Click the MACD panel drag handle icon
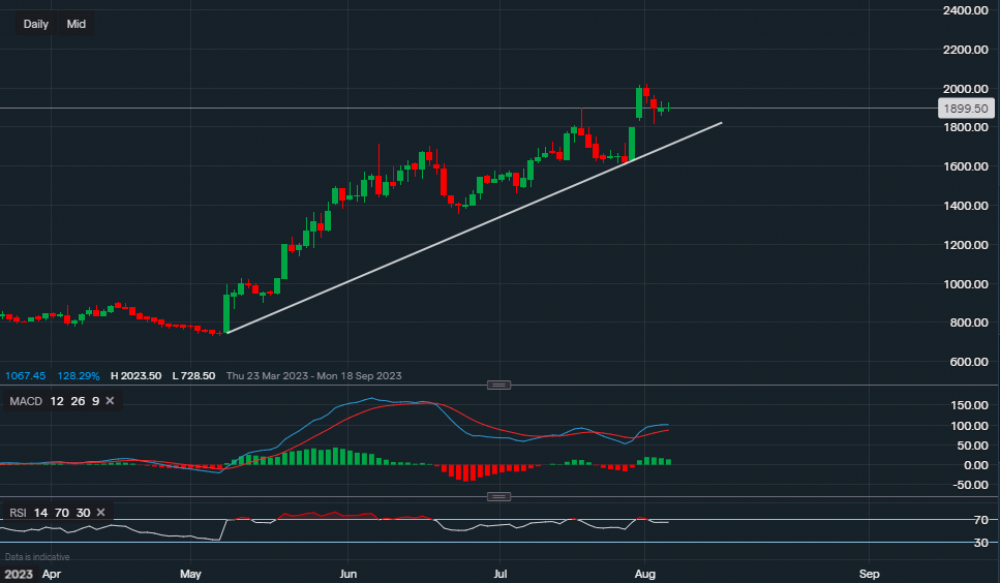1000x583 pixels. (498, 384)
